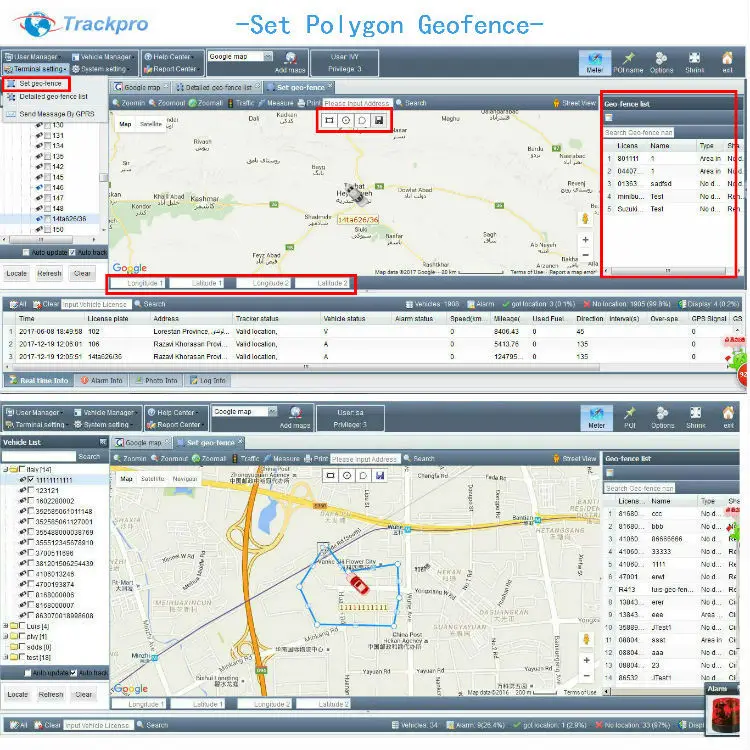This screenshot has width=750, height=750.
Task: Open Report Center menu in User NY window
Action: [173, 69]
